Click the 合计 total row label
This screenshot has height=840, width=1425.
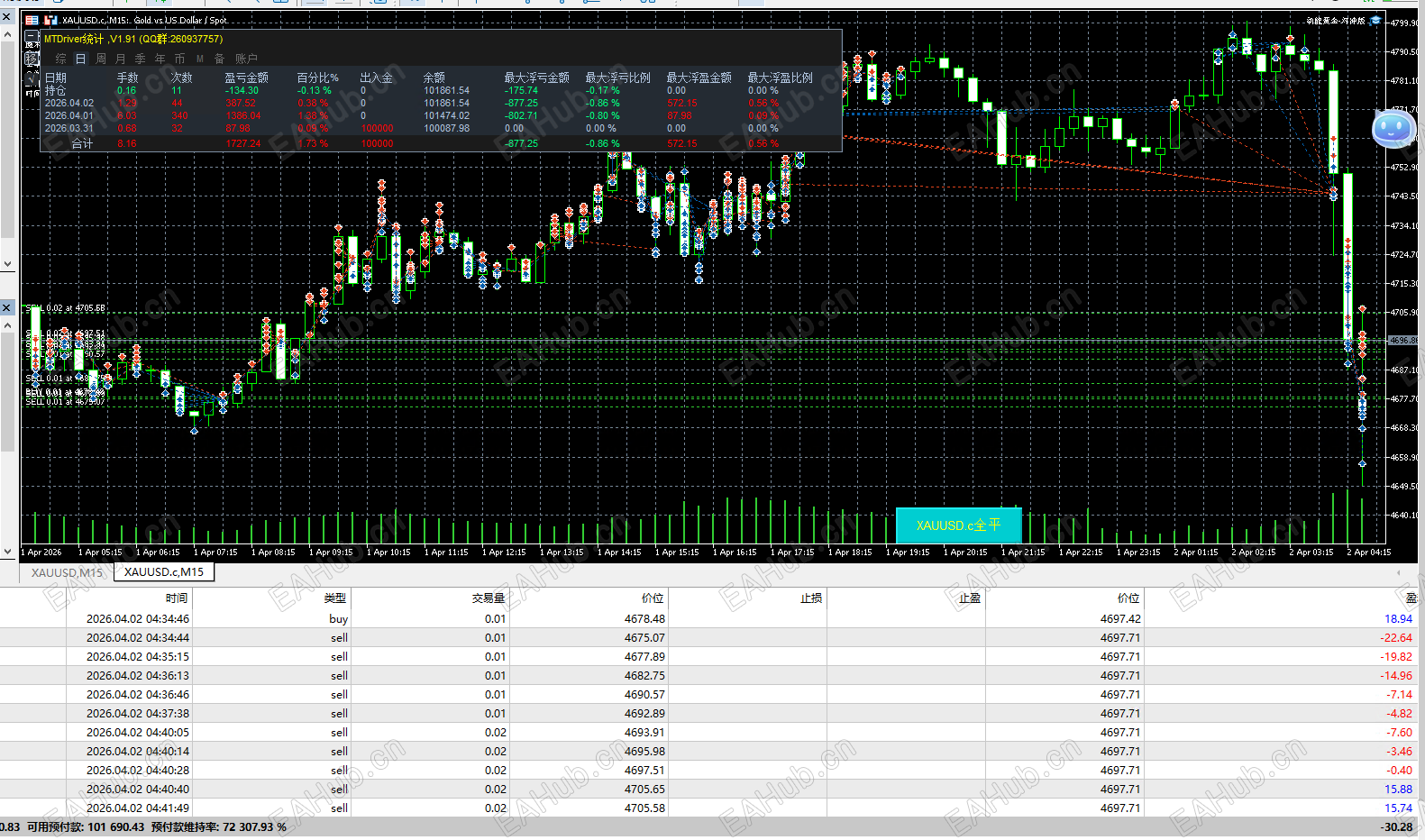82,144
